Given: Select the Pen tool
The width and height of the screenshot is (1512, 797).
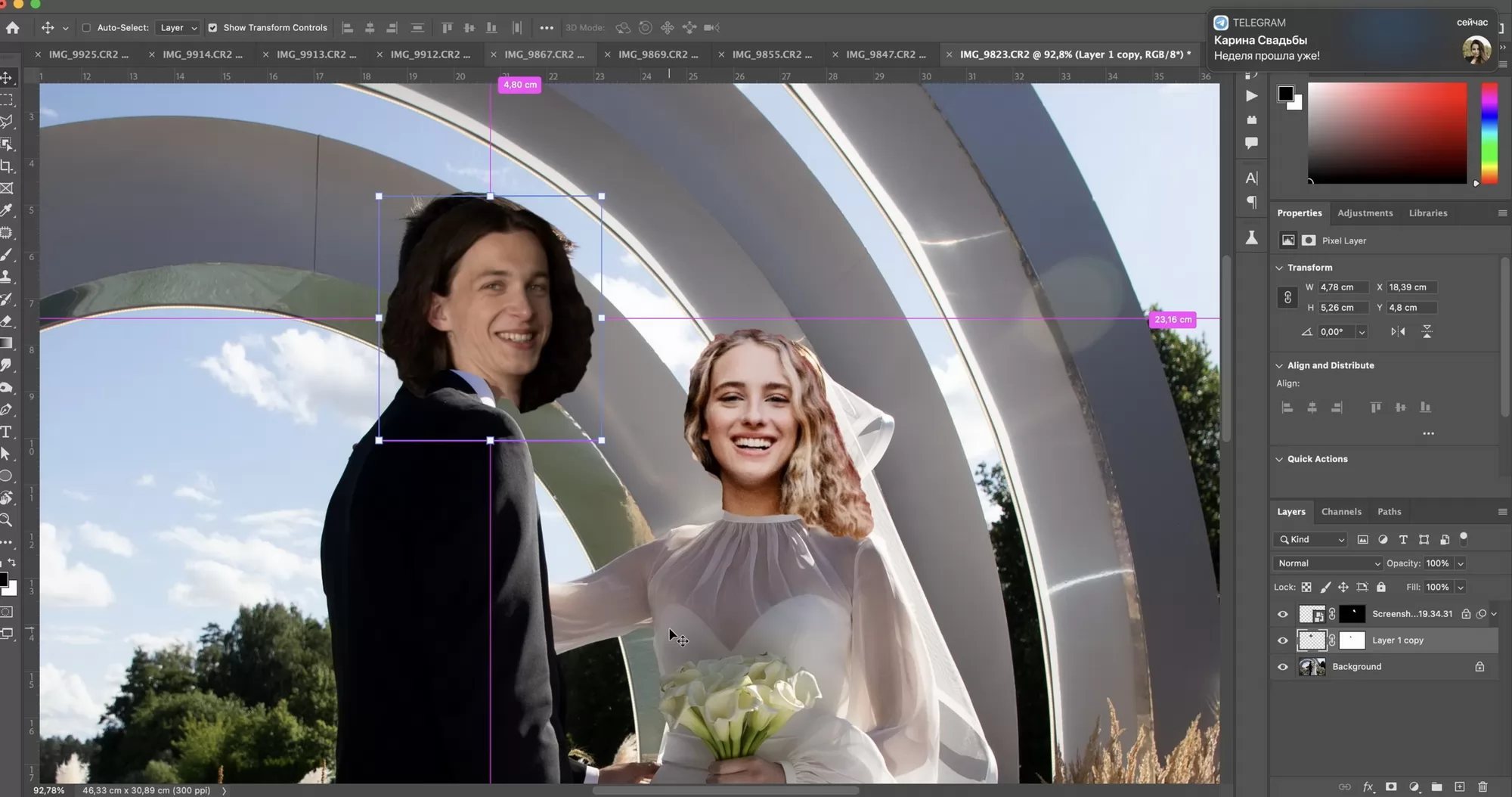Looking at the screenshot, I should 7,410.
